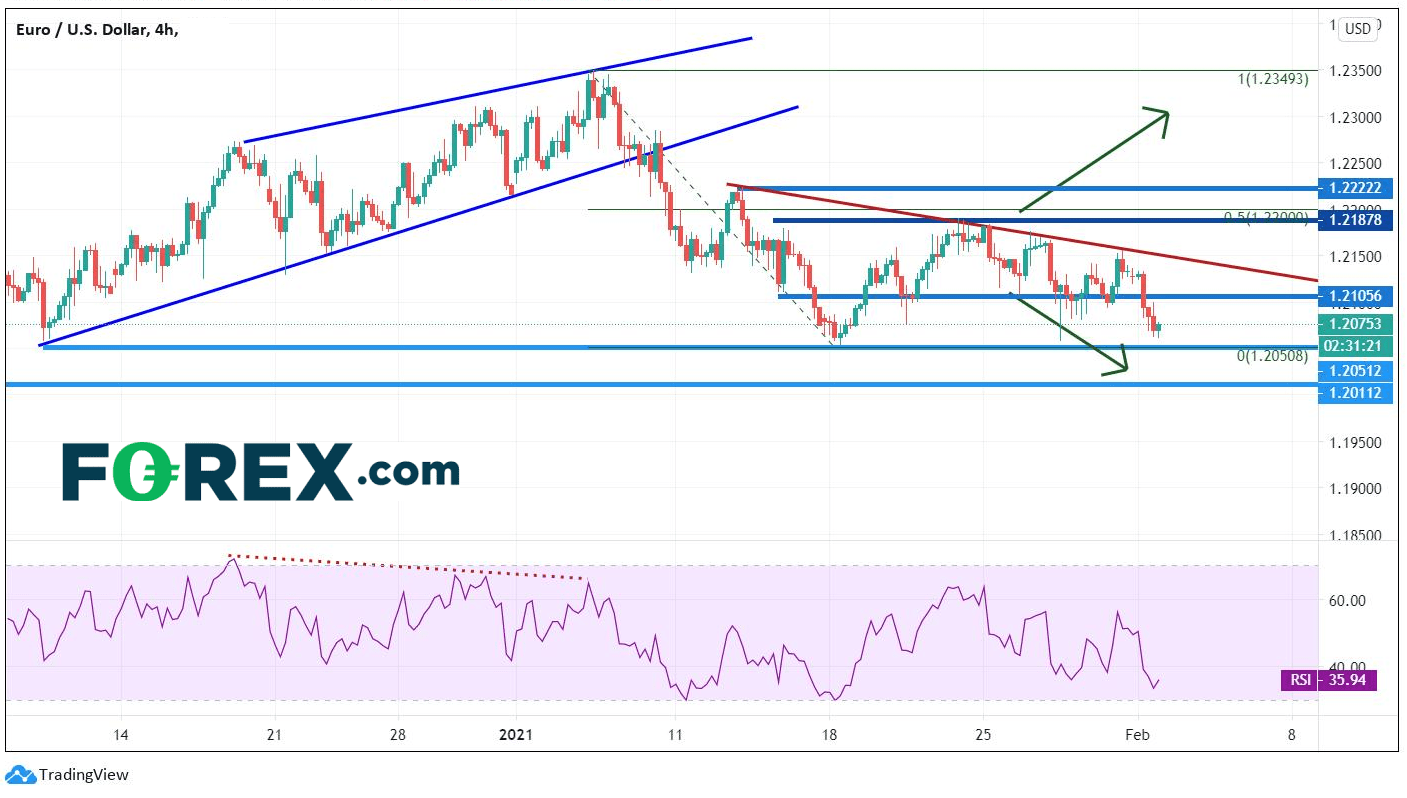Click the USD currency button
Screen dimensions: 1407x798
(1358, 29)
